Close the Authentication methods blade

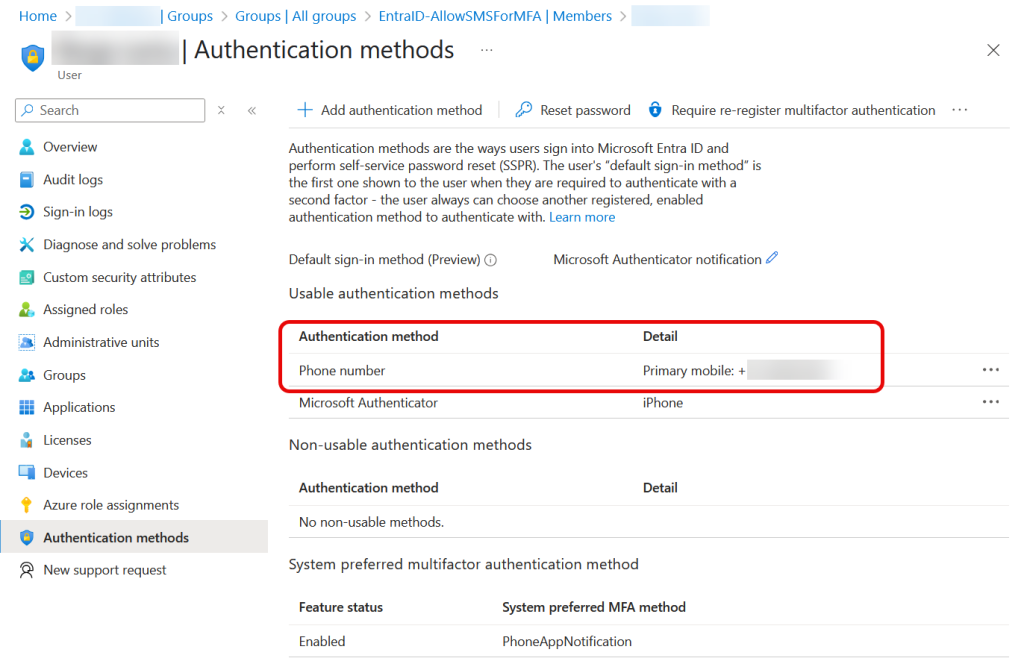point(993,50)
